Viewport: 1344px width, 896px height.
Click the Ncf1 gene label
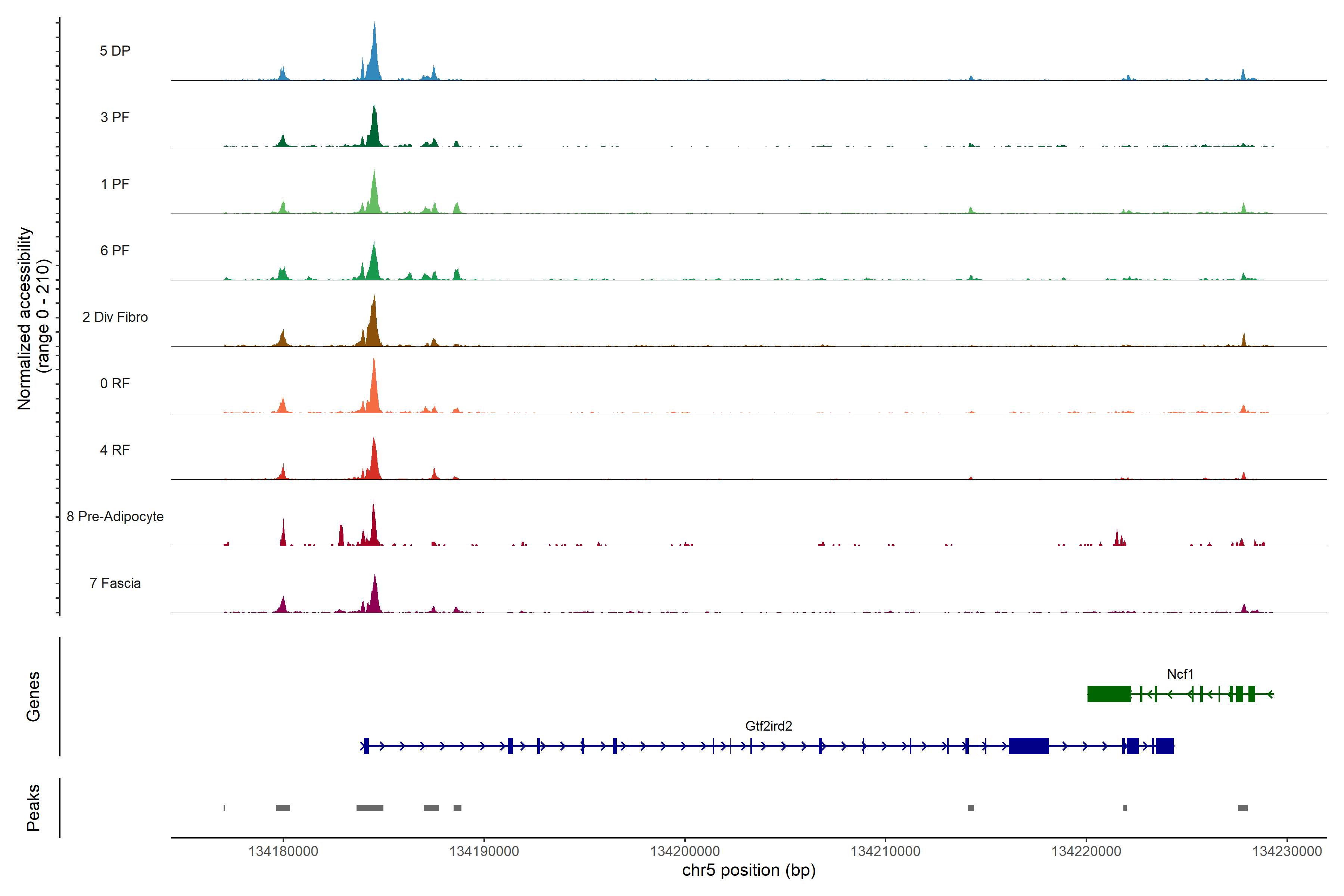[x=1180, y=674]
